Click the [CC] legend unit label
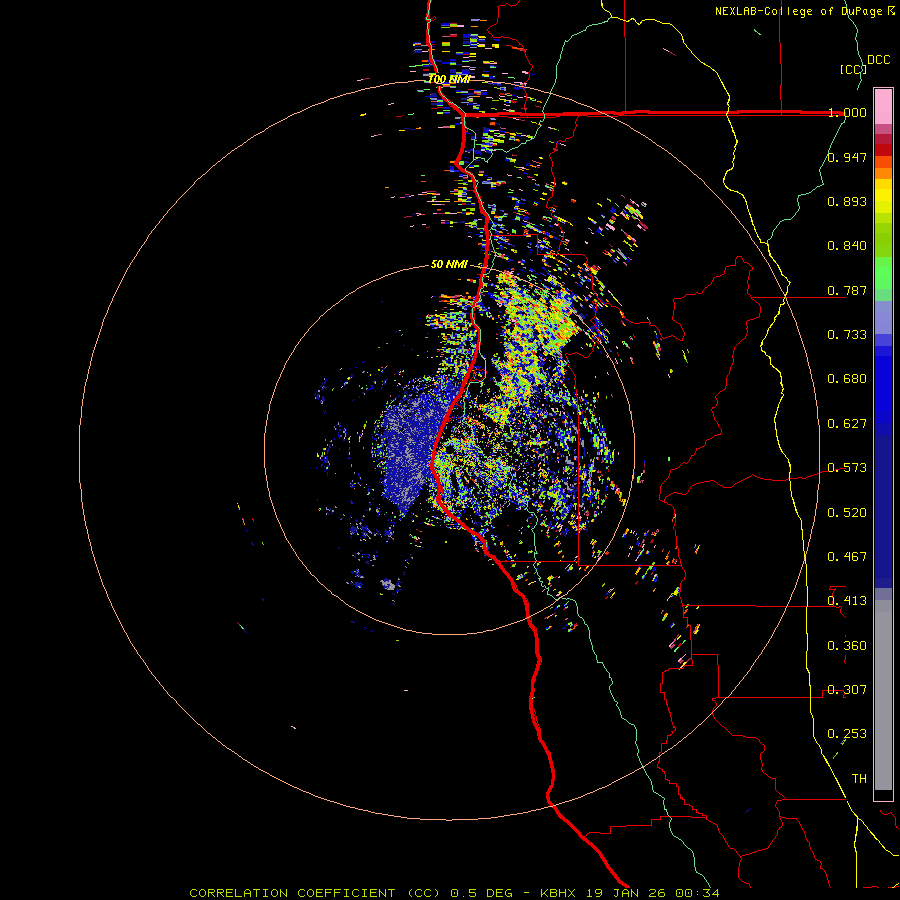This screenshot has width=900, height=900. coord(853,69)
